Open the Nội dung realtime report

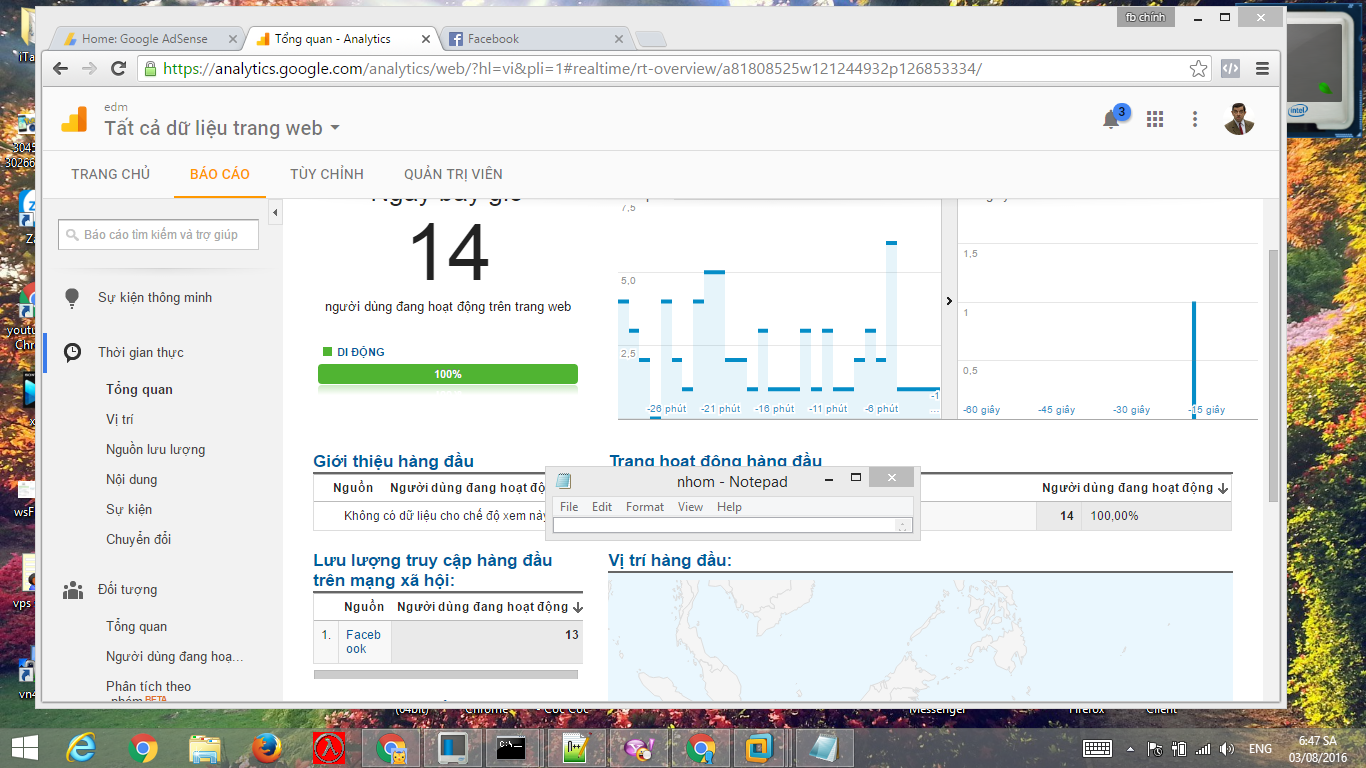point(132,480)
